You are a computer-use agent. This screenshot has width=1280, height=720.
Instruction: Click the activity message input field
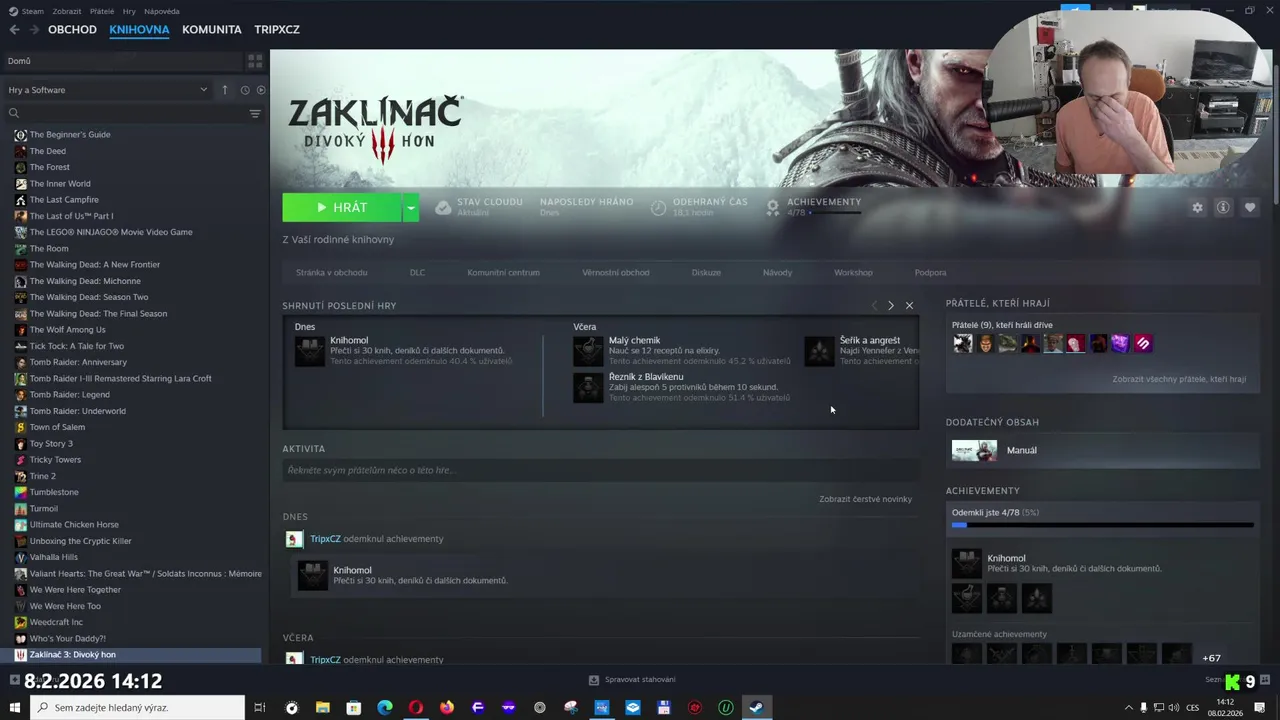click(x=600, y=470)
